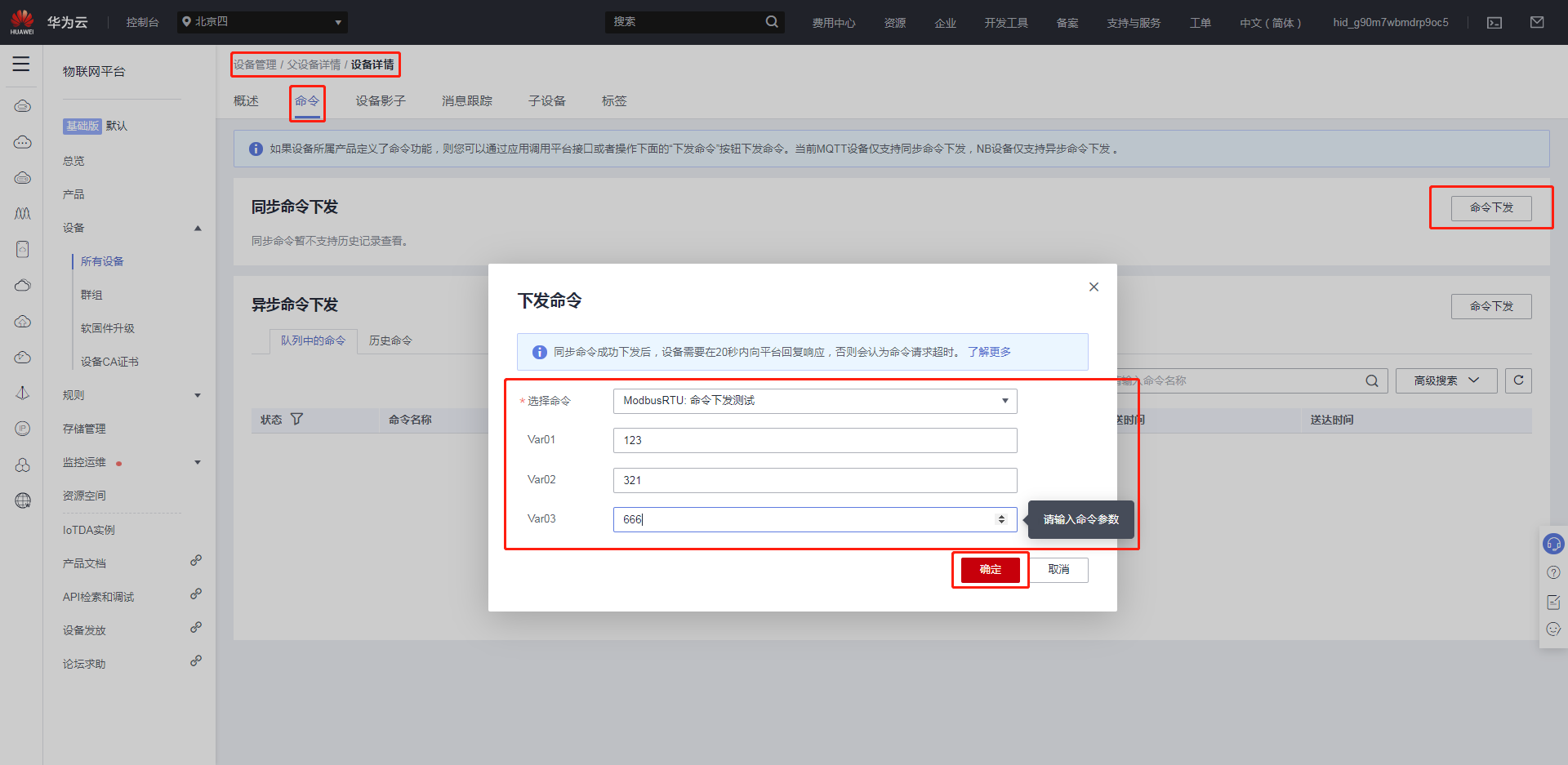The height and width of the screenshot is (765, 1568).
Task: Open the 了解更多 link
Action: click(x=989, y=352)
